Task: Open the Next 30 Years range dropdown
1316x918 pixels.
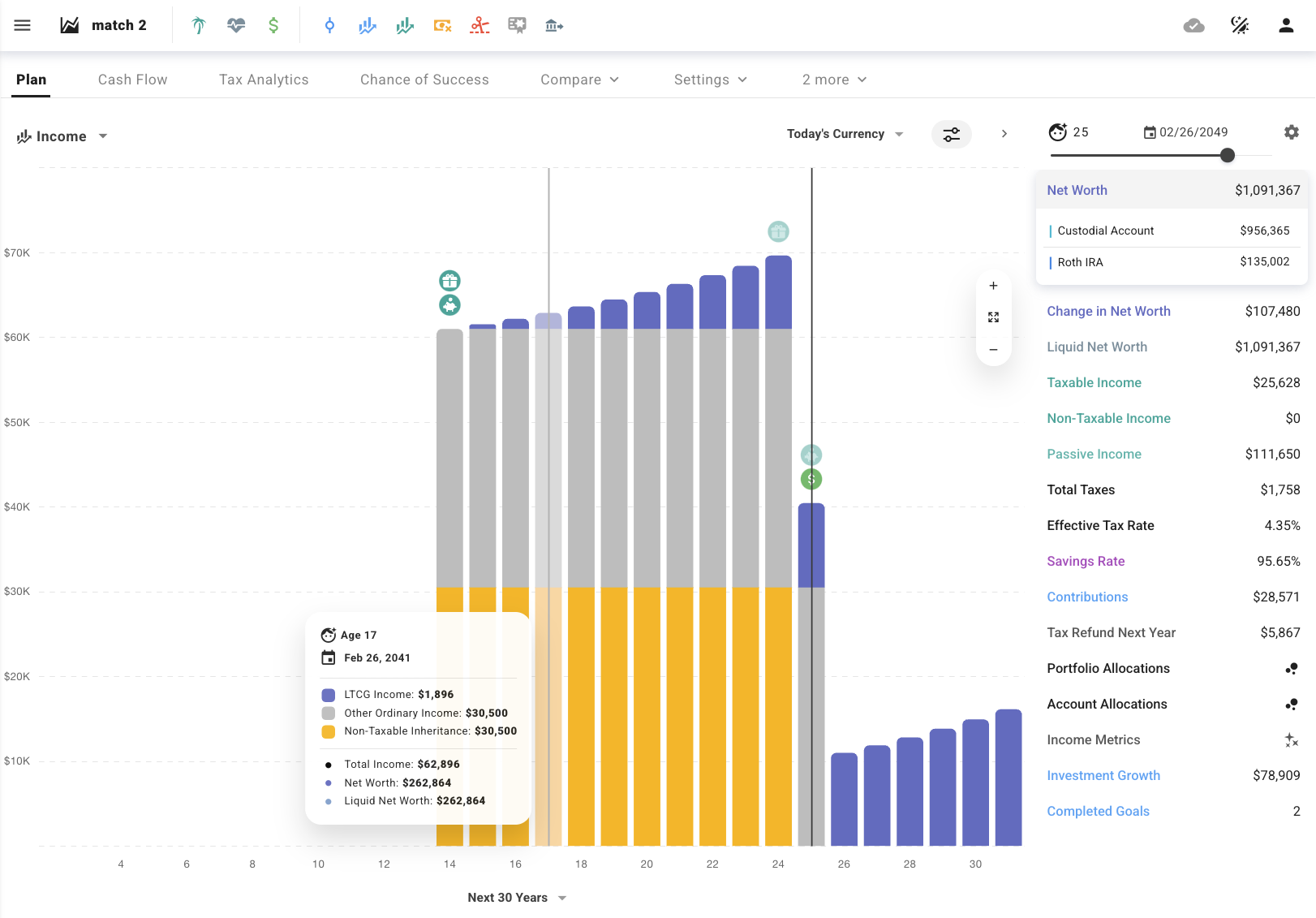Action: click(x=517, y=898)
